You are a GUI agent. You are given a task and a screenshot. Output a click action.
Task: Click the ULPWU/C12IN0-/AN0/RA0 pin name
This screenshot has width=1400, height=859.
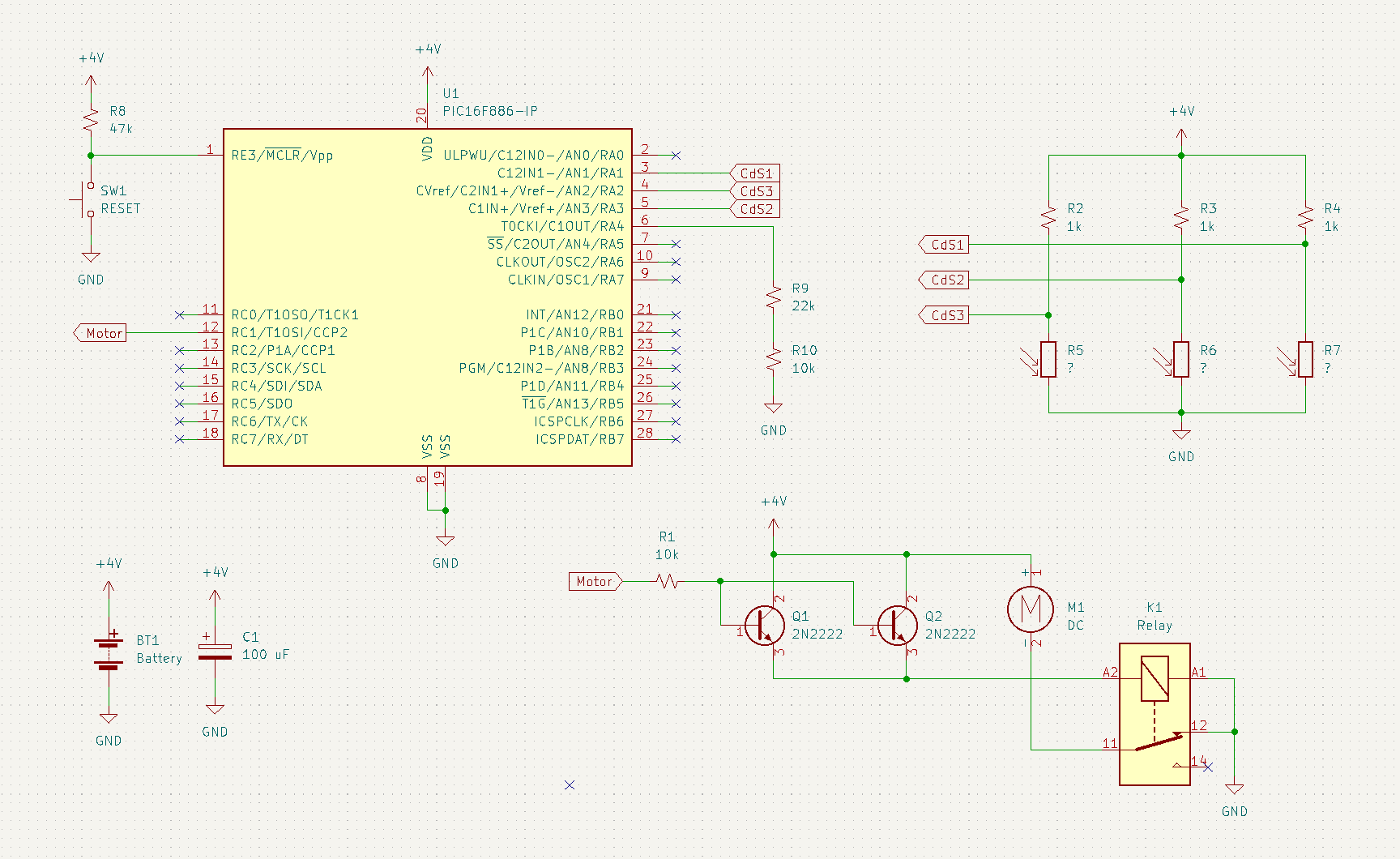tap(534, 155)
